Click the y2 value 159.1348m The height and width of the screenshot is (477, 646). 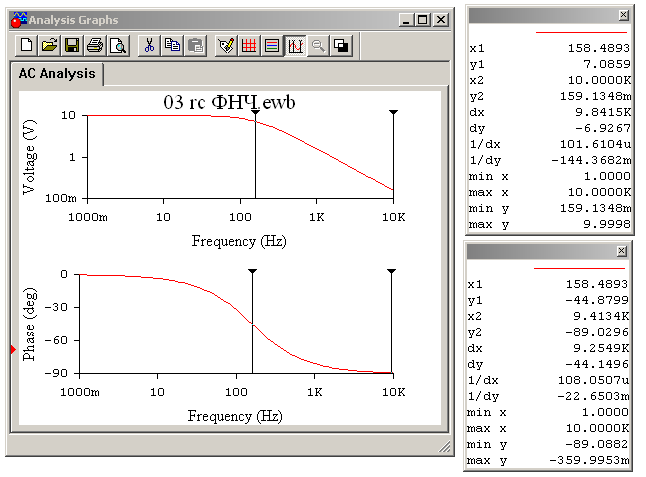point(595,96)
